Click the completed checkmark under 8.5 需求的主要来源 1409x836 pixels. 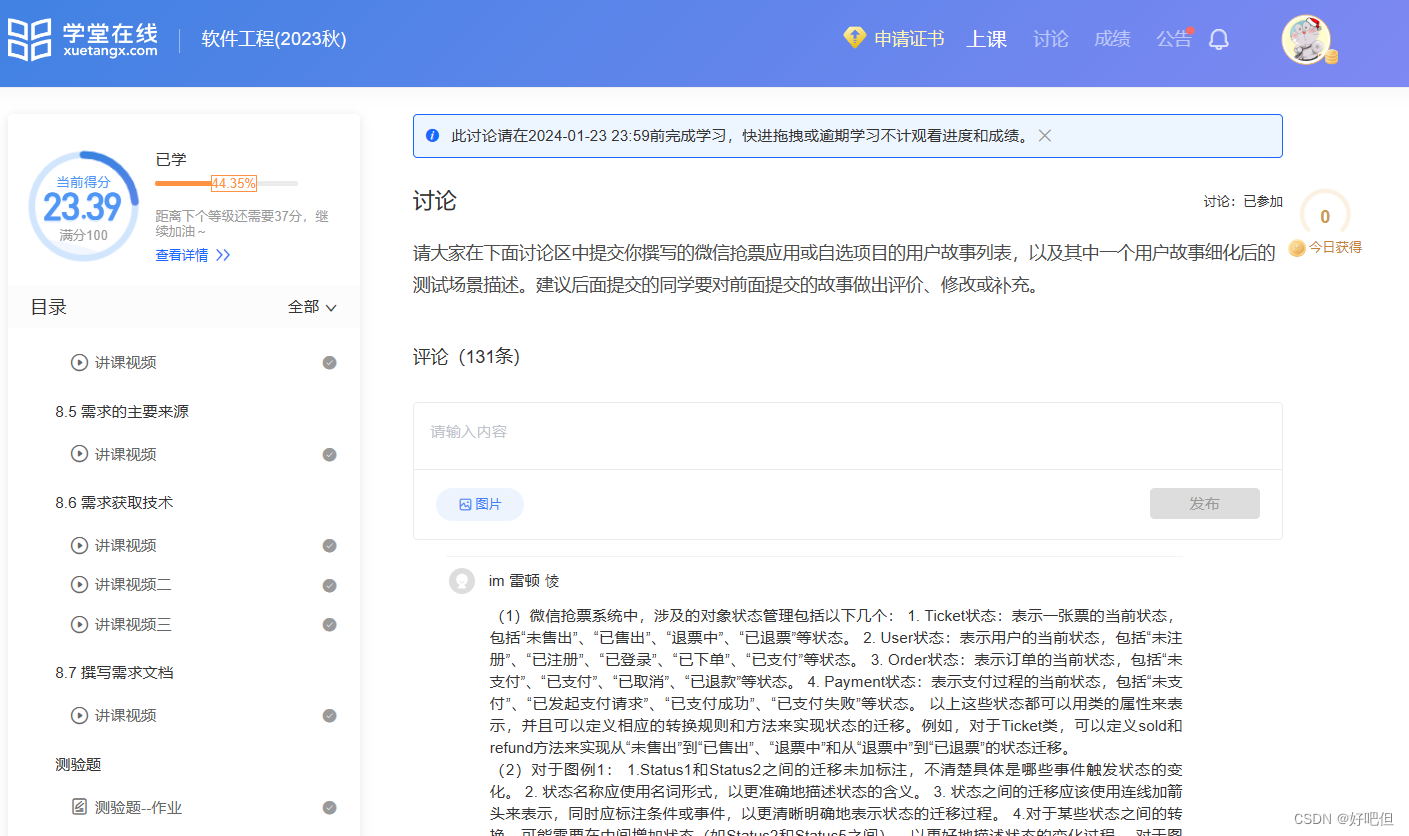pos(329,455)
